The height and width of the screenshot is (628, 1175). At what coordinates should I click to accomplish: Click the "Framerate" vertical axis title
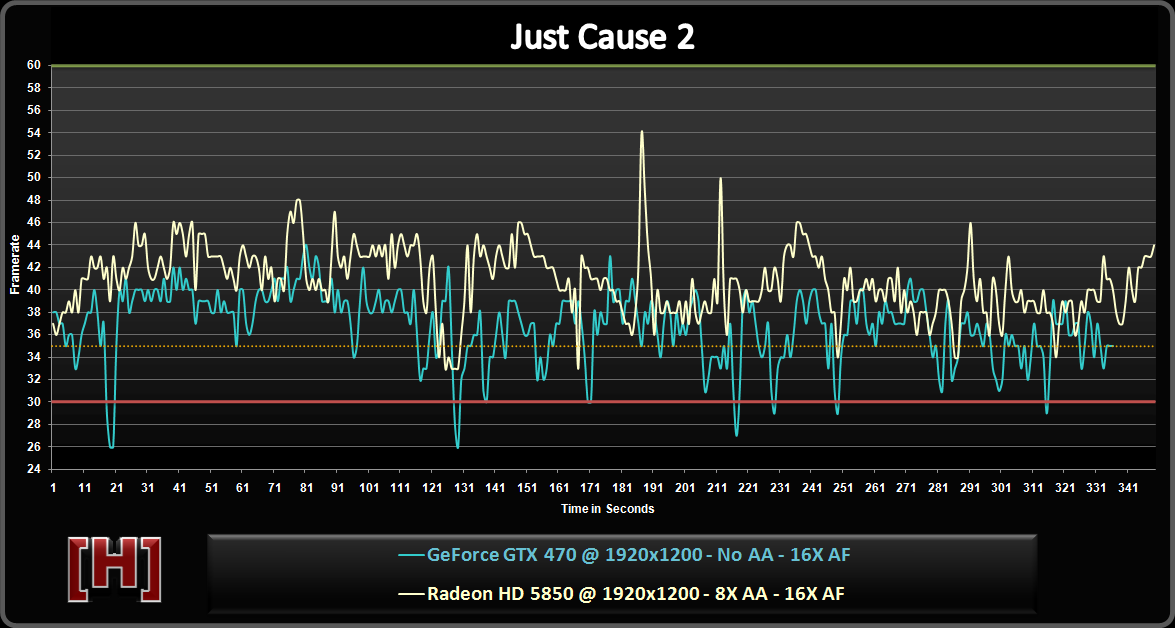click(15, 264)
